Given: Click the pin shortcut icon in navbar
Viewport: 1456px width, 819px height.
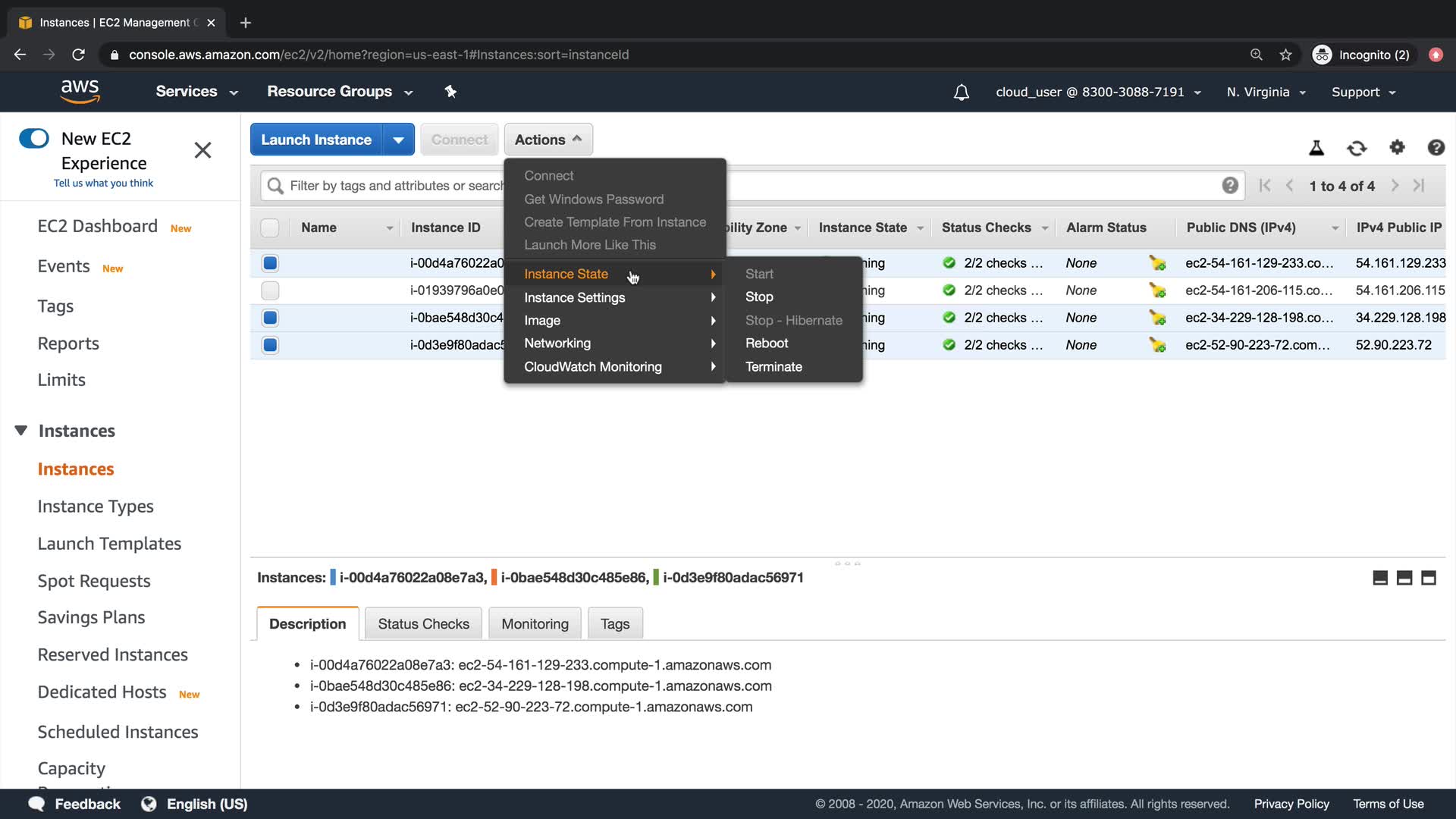Looking at the screenshot, I should (450, 92).
